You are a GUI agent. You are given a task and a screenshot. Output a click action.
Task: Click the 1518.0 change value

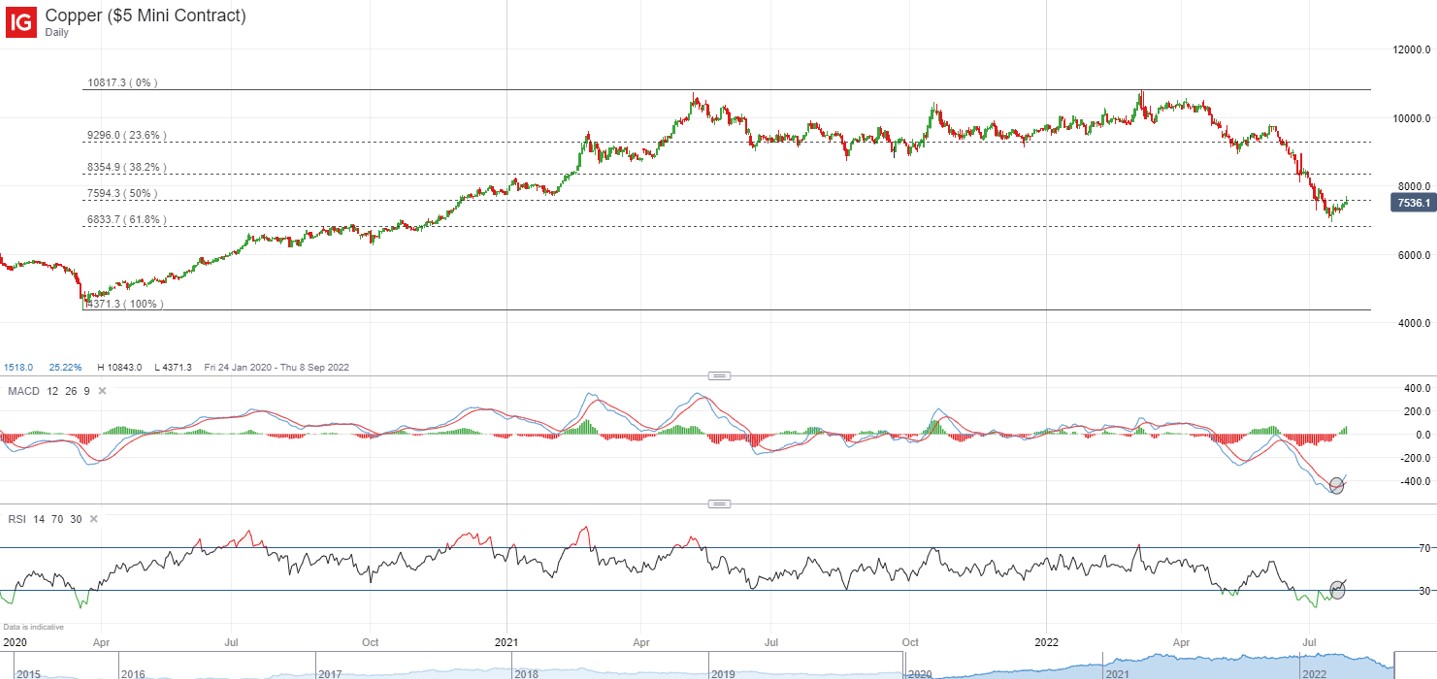click(x=19, y=367)
